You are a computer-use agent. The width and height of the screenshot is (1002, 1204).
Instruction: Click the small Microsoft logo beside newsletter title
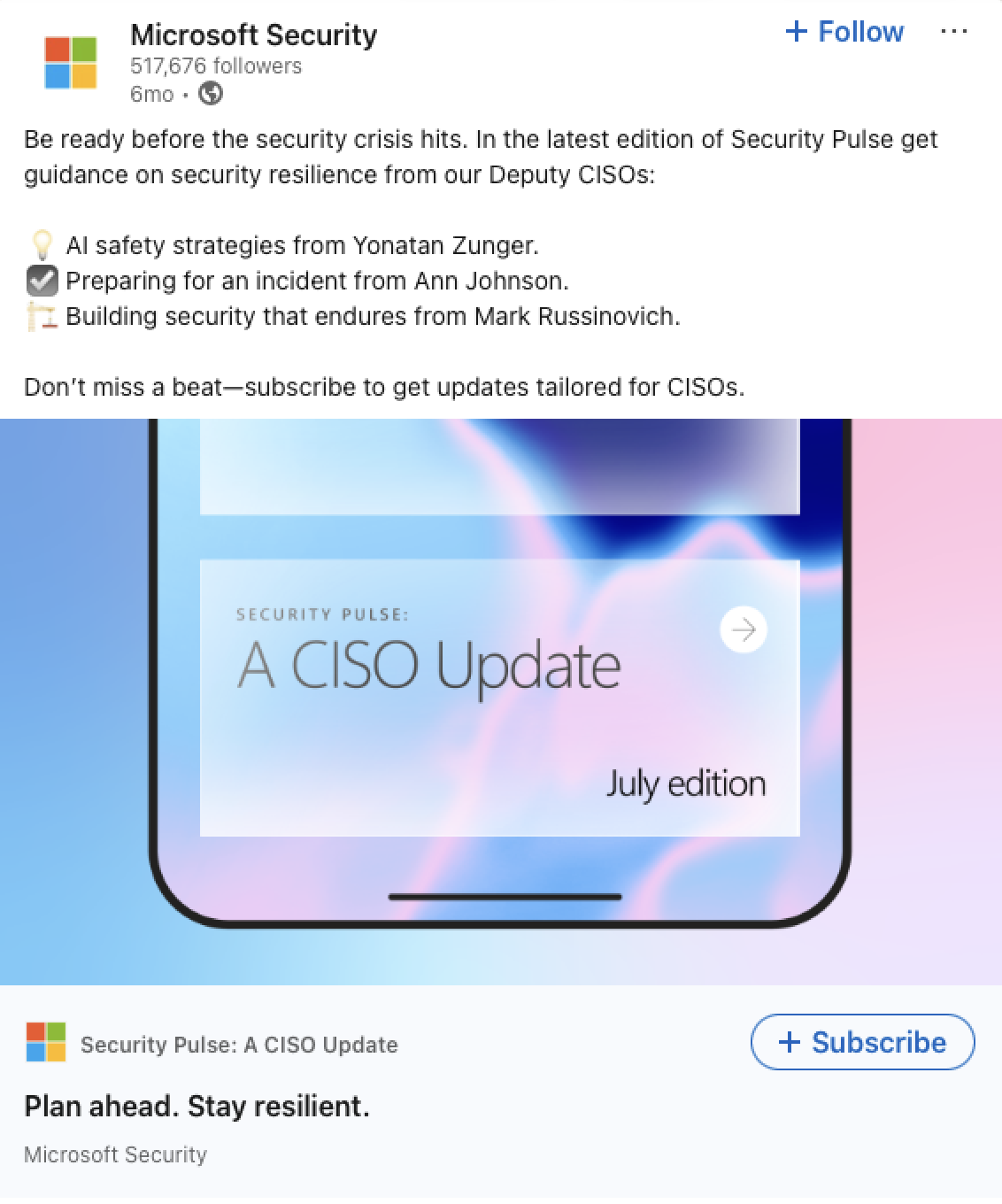click(x=46, y=1042)
